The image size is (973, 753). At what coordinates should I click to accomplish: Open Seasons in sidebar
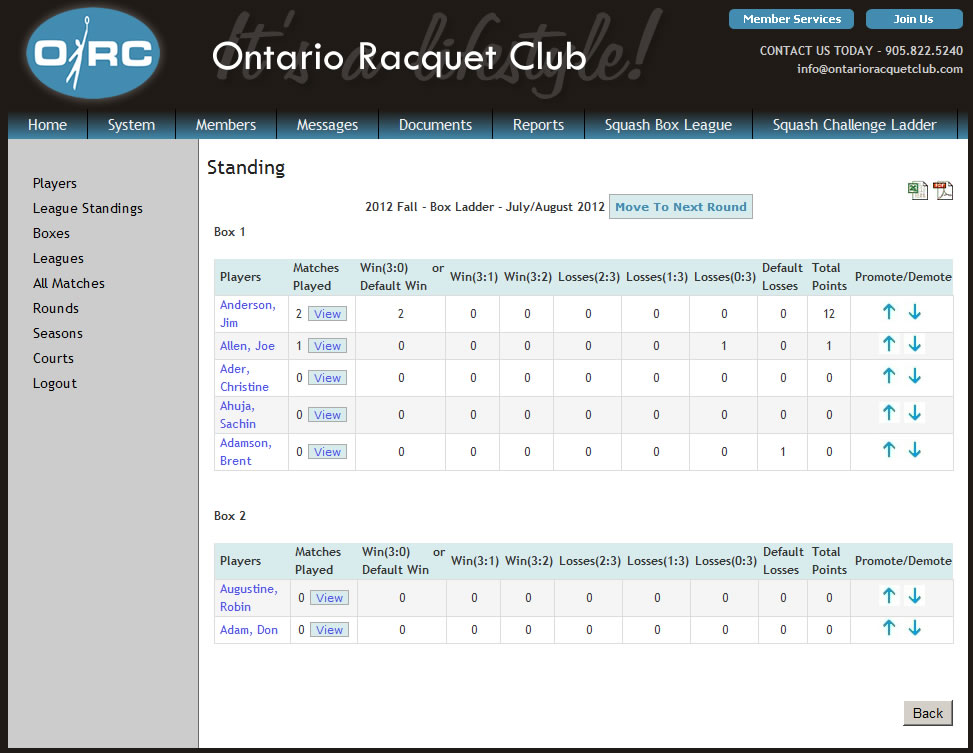[x=58, y=333]
